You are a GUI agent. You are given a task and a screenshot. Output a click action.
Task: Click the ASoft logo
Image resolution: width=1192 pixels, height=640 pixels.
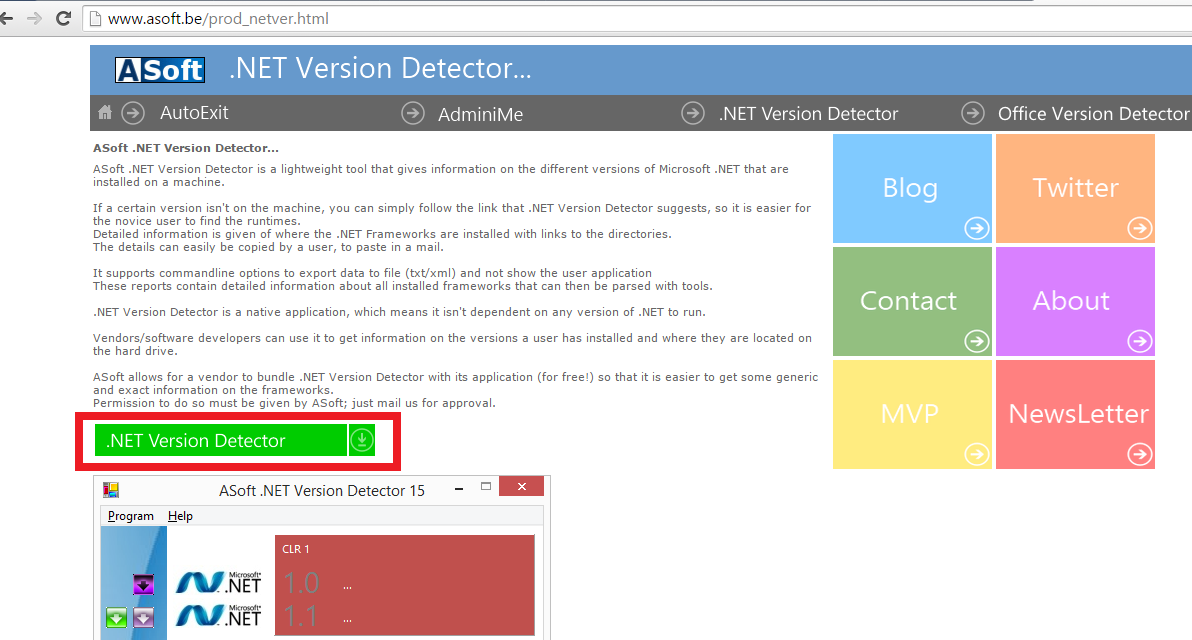point(160,70)
